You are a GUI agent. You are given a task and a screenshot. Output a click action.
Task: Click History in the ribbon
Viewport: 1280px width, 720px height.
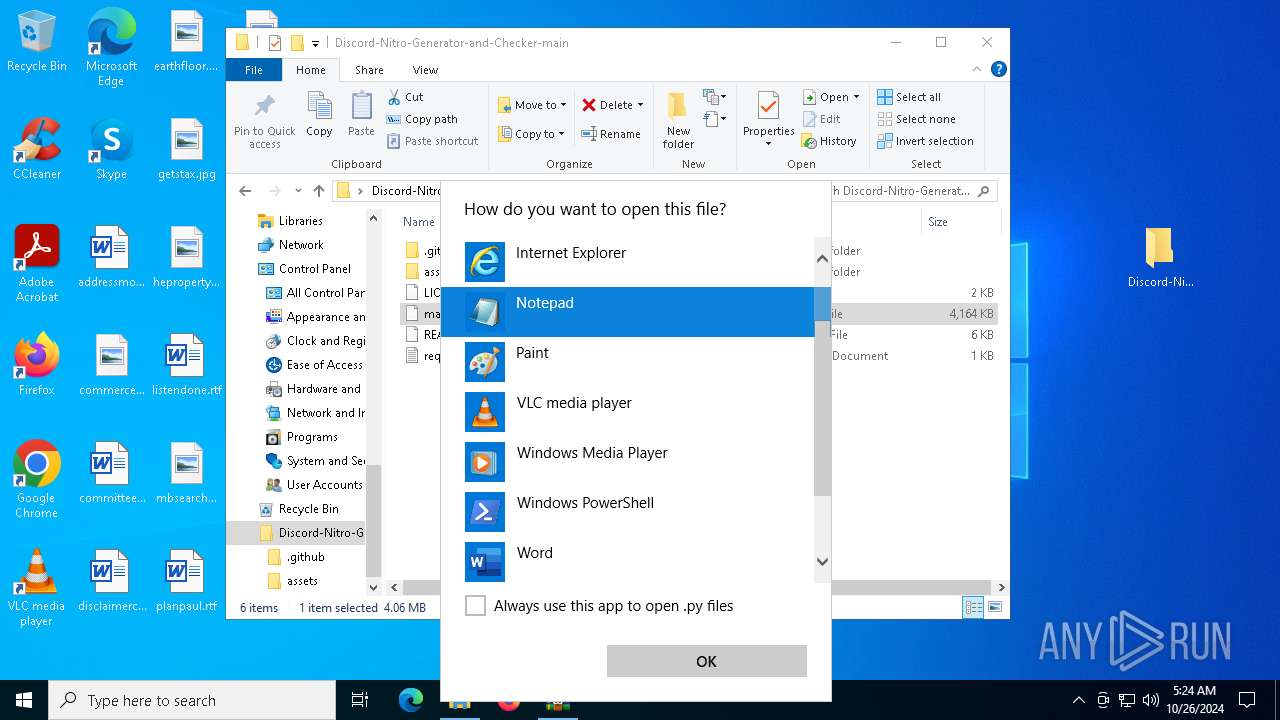tap(830, 141)
